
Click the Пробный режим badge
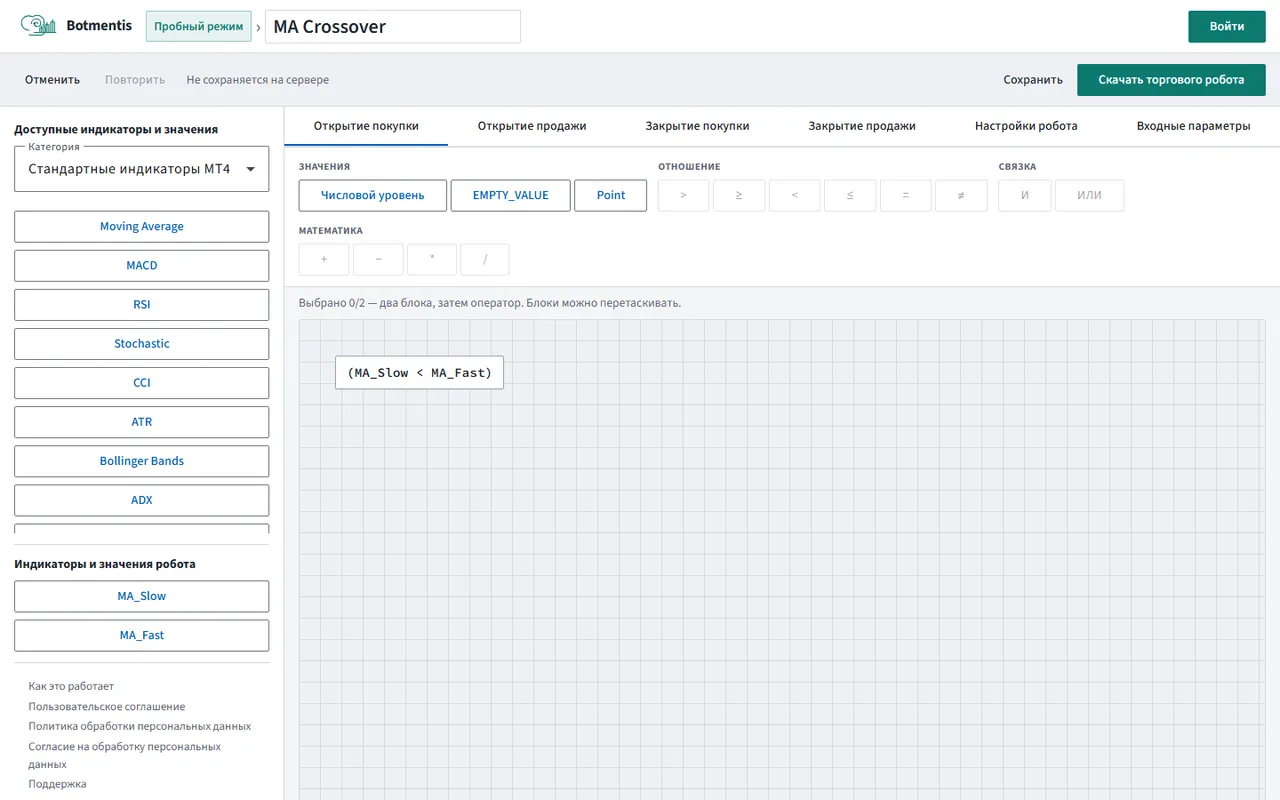(198, 26)
